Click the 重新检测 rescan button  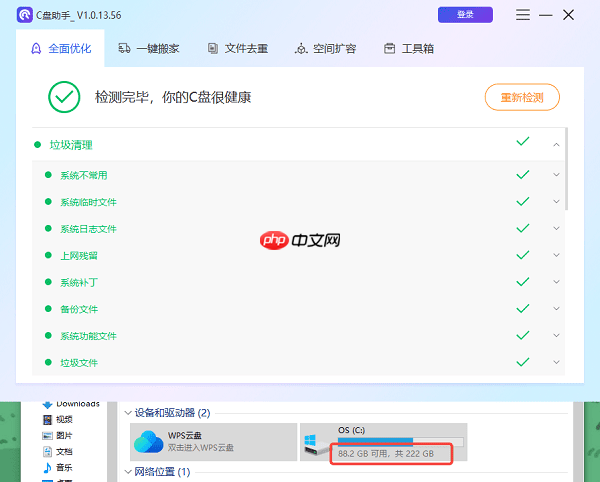pos(522,97)
